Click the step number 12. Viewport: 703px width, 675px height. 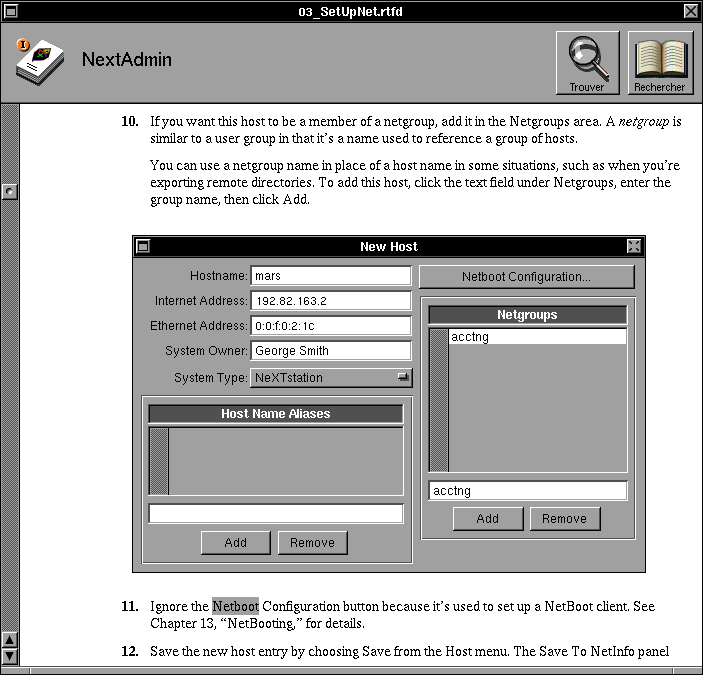[130, 651]
